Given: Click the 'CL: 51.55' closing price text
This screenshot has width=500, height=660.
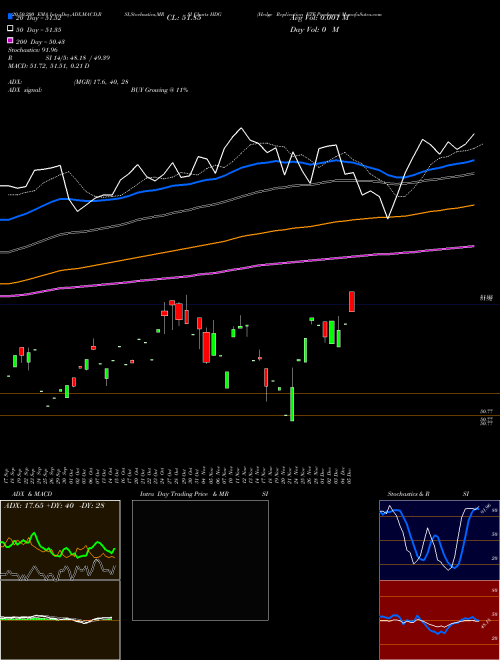Looking at the screenshot, I should coord(184,18).
